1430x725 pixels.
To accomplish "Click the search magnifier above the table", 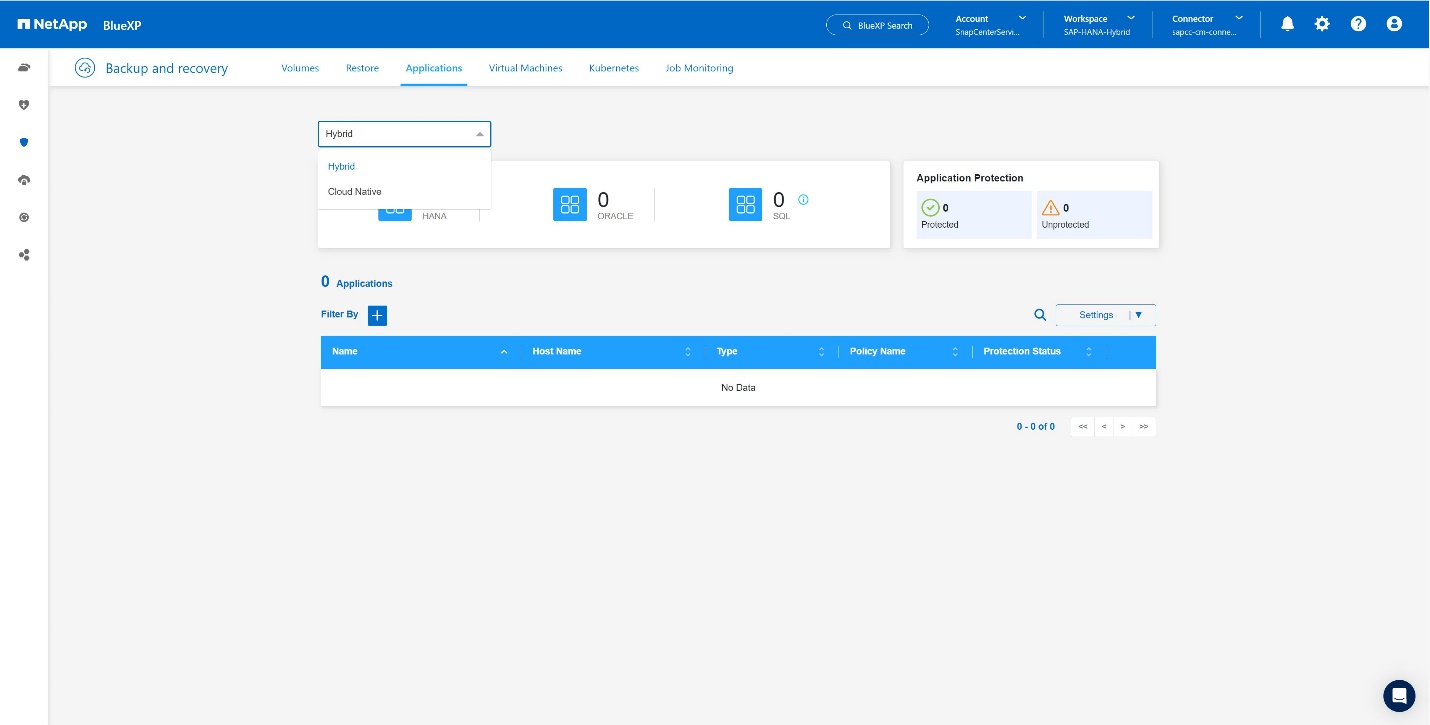I will pyautogui.click(x=1040, y=315).
